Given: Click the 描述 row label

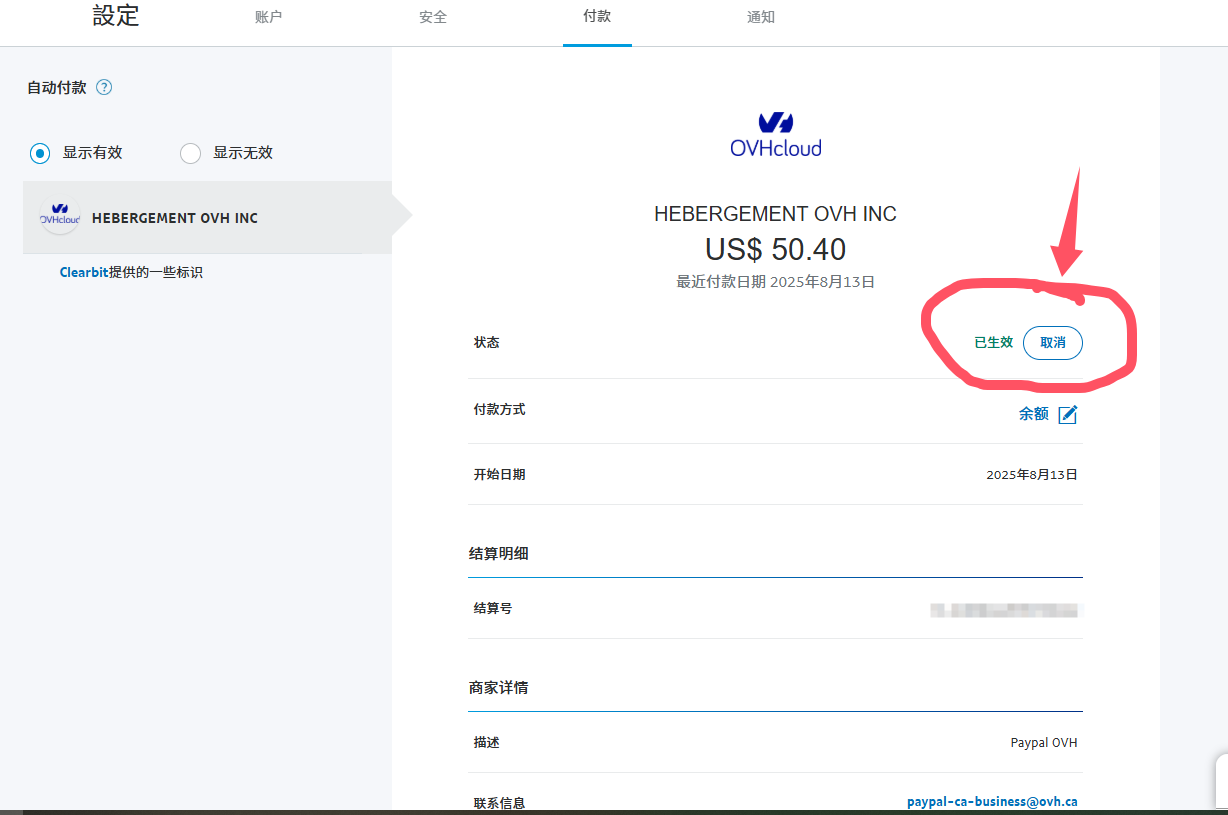Looking at the screenshot, I should click(x=487, y=743).
